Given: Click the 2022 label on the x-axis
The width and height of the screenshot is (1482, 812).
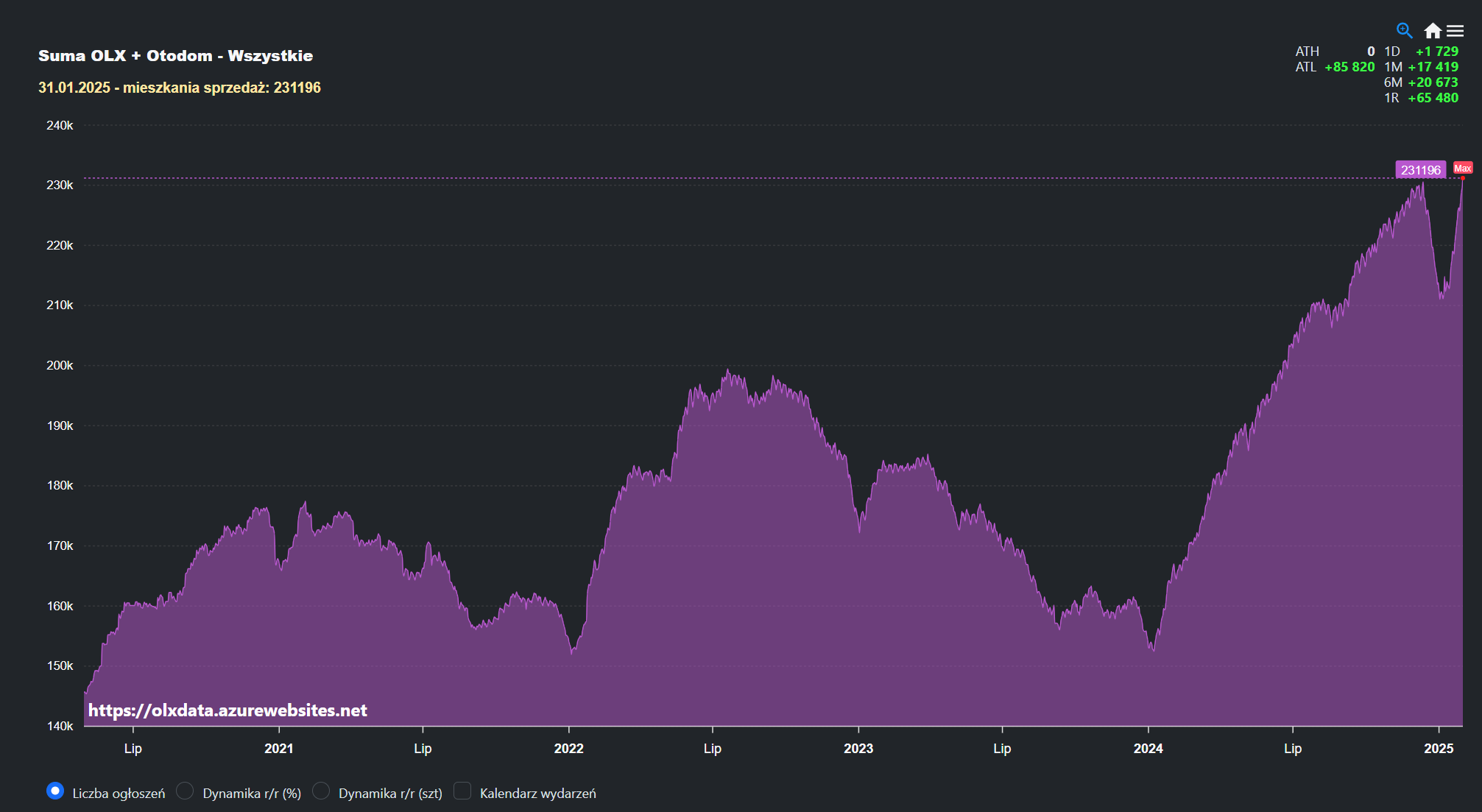Looking at the screenshot, I should (568, 749).
